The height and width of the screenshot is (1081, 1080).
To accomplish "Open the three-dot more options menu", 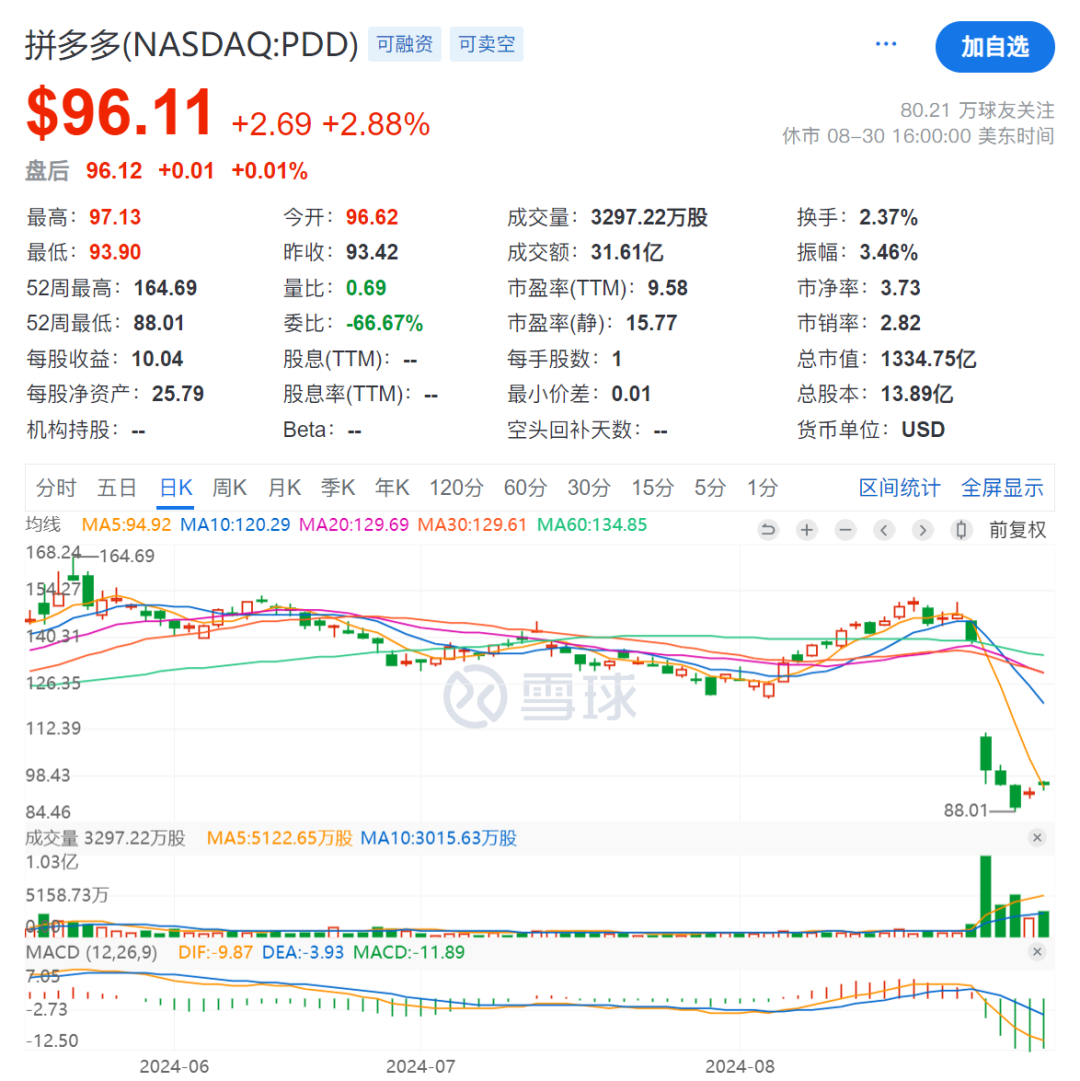I will tap(886, 45).
